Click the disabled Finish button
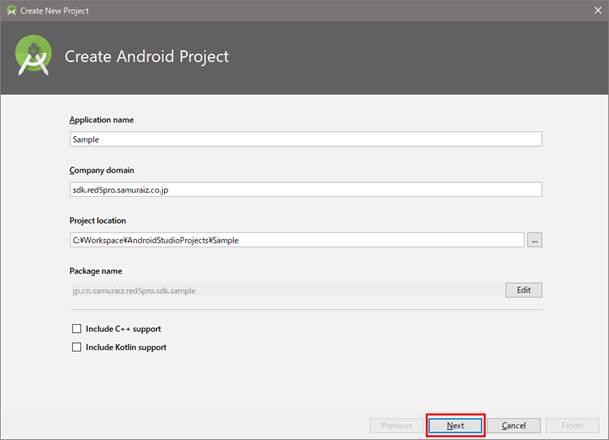Screen dimensions: 609x440 tap(572, 426)
